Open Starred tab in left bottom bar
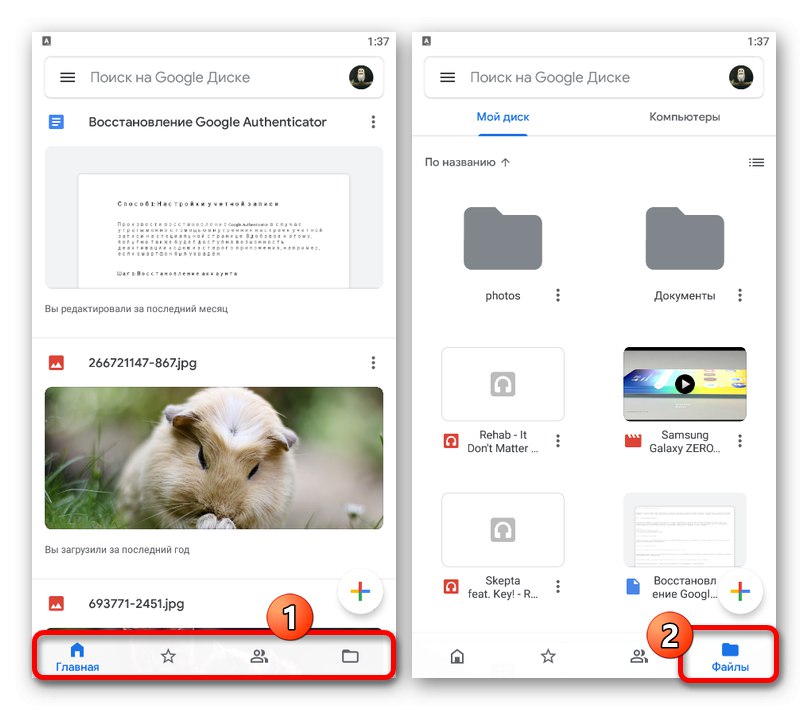The width and height of the screenshot is (808, 710). click(168, 656)
